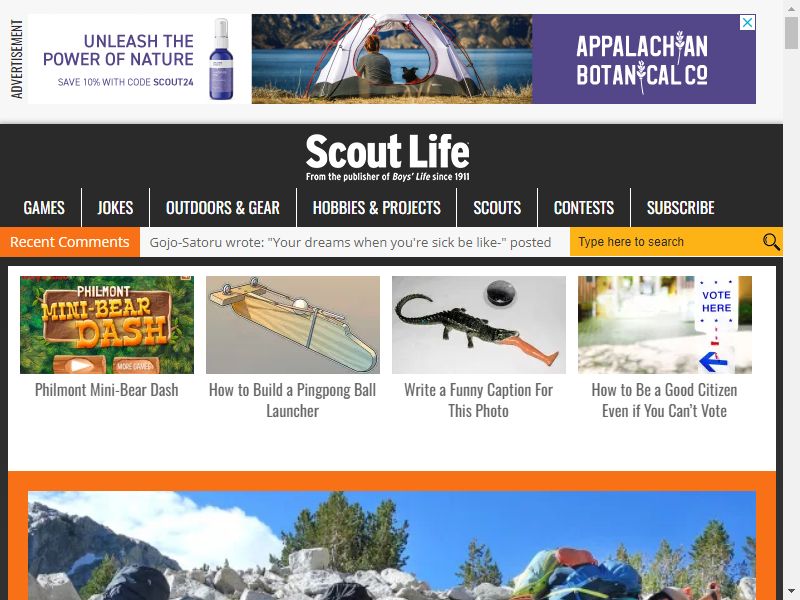Open the pingpong ball launcher thumbnail
The width and height of the screenshot is (800, 600).
pyautogui.click(x=293, y=325)
